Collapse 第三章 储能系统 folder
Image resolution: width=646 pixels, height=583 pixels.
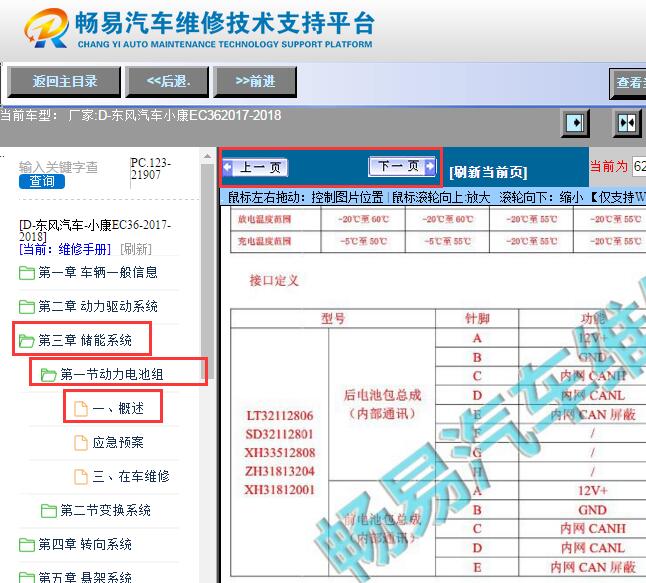[85, 340]
